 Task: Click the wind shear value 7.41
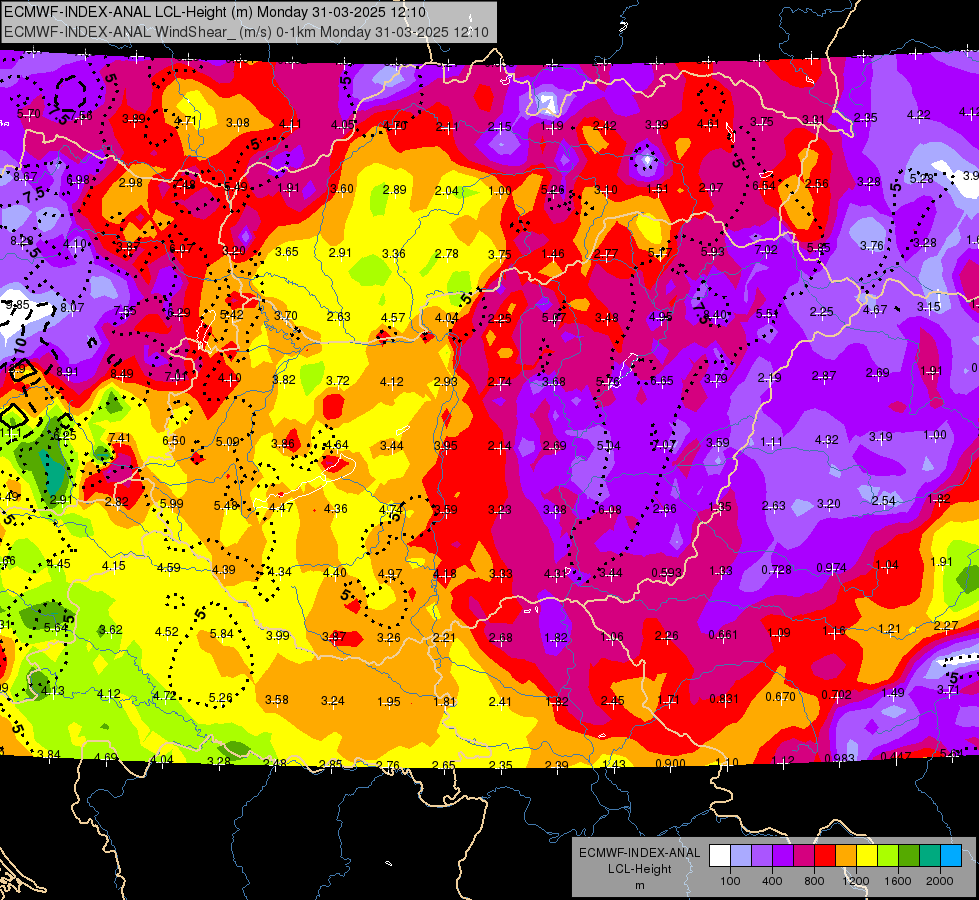click(x=119, y=438)
